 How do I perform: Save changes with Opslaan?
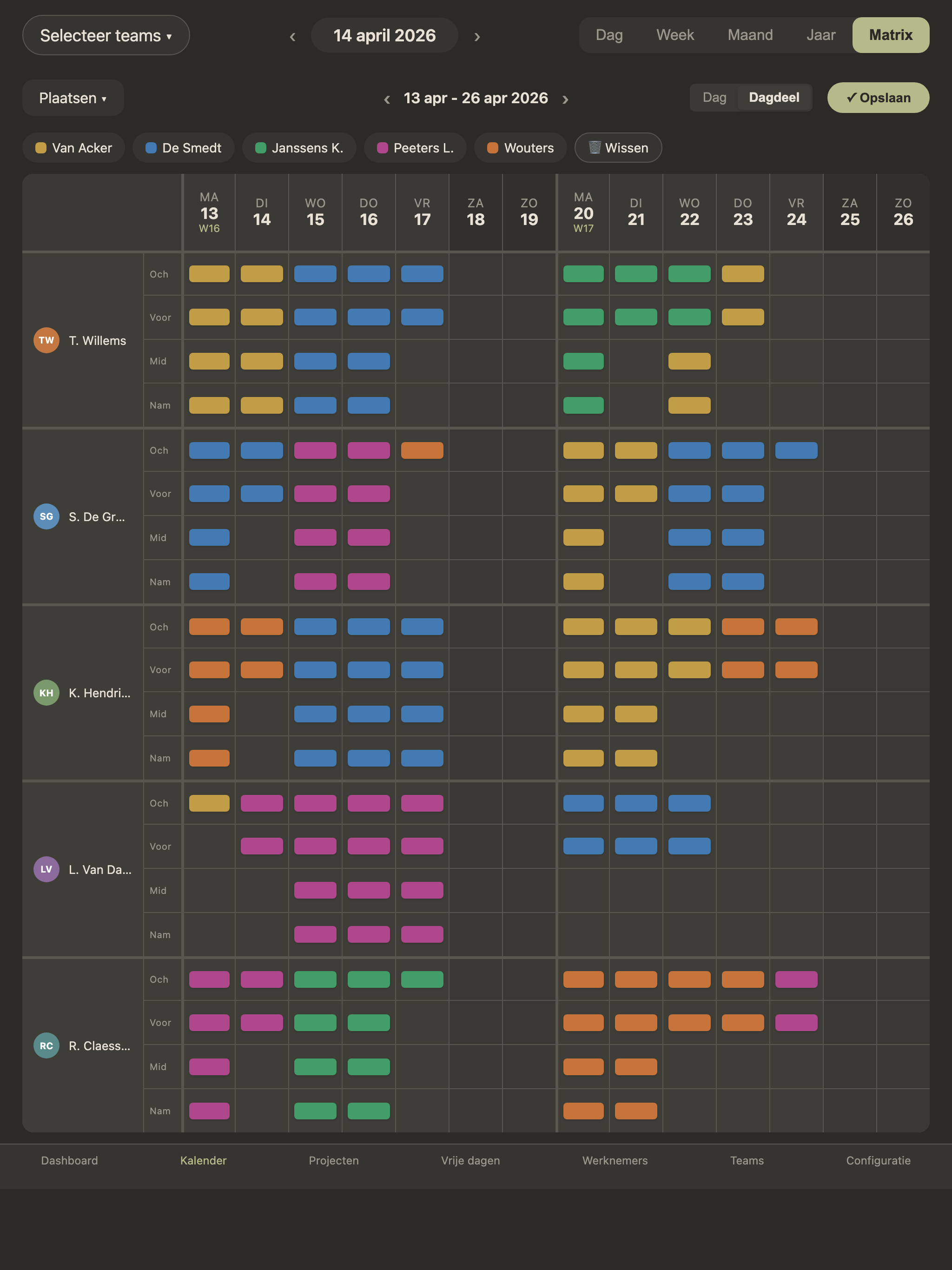(x=878, y=98)
